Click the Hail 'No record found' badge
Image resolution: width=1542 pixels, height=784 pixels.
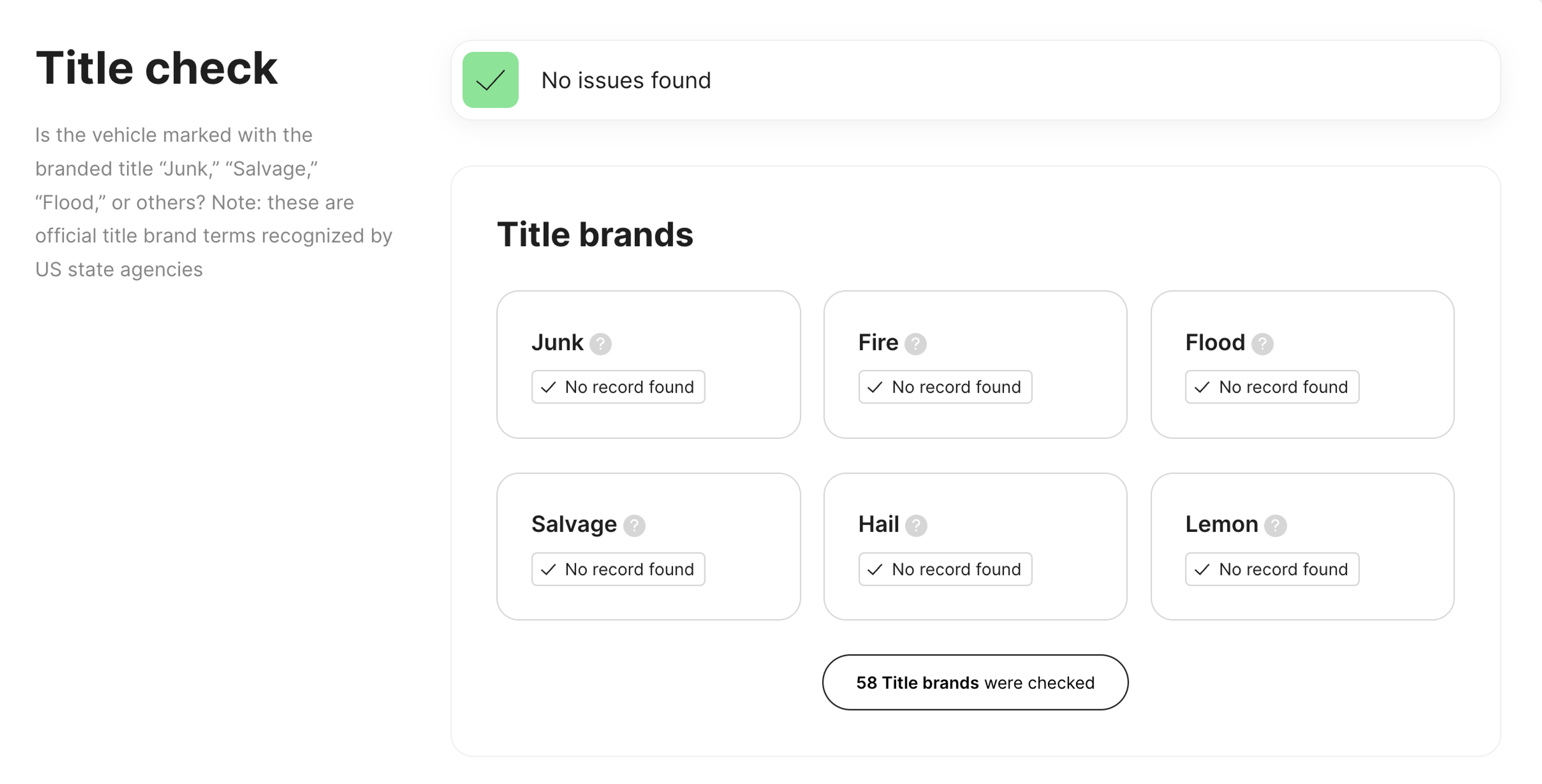[x=944, y=569]
